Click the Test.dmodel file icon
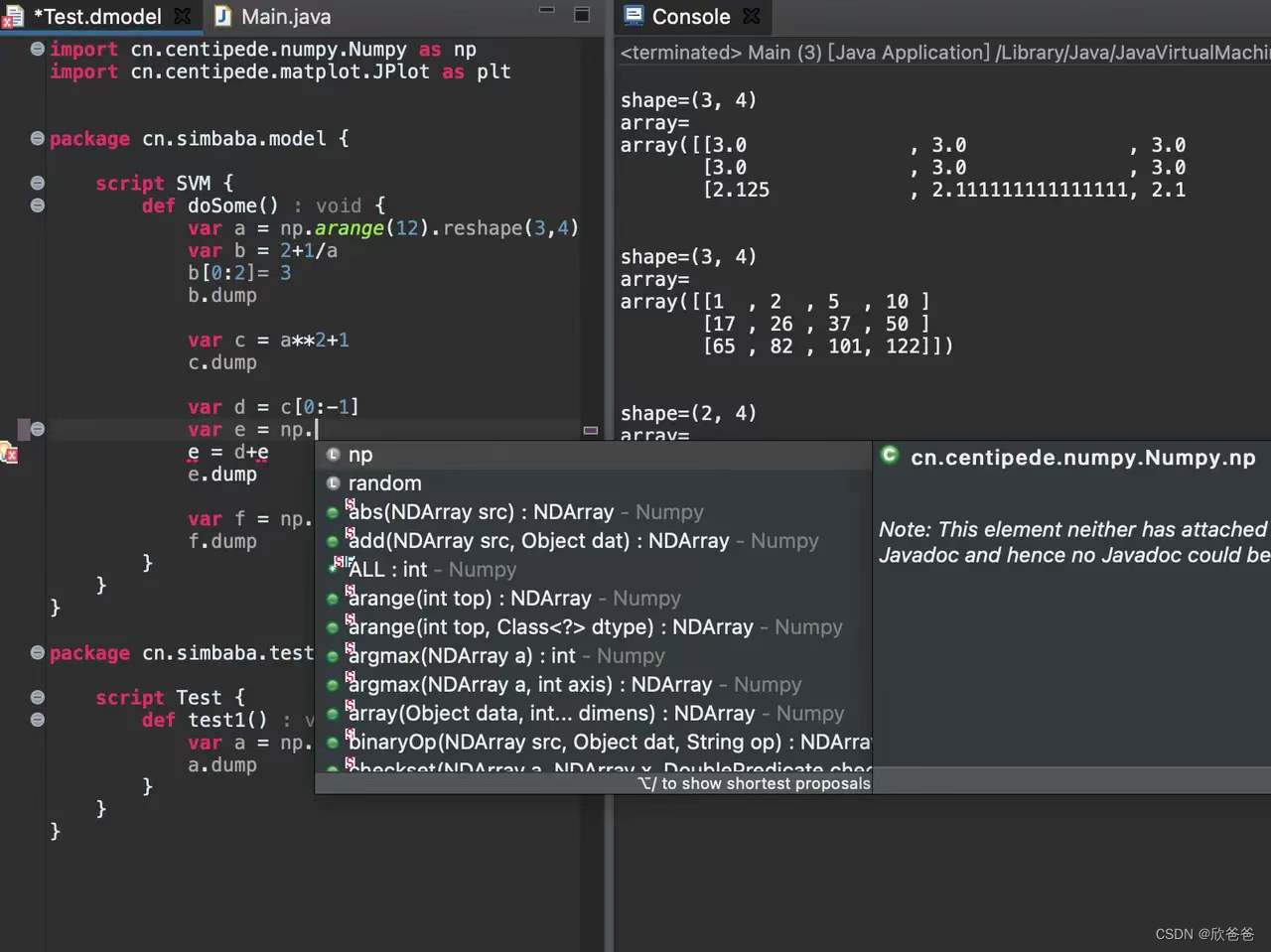 coord(13,17)
